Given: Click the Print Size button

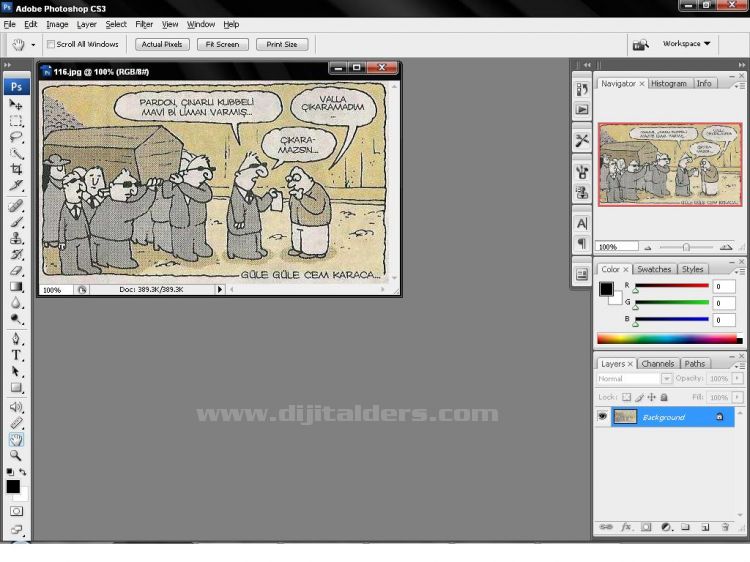Looking at the screenshot, I should (282, 44).
